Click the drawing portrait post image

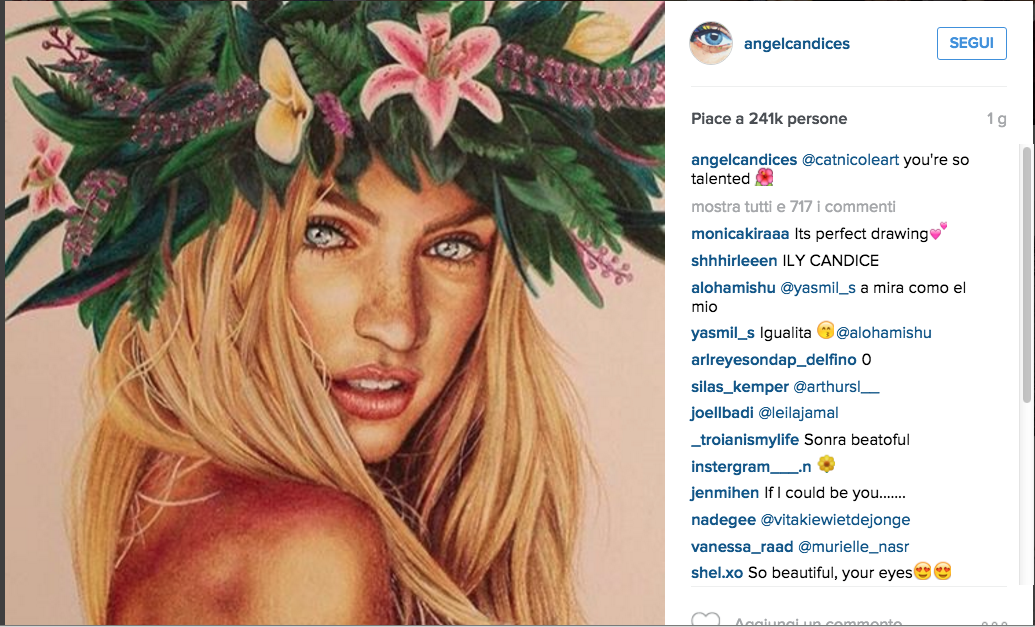click(x=333, y=313)
